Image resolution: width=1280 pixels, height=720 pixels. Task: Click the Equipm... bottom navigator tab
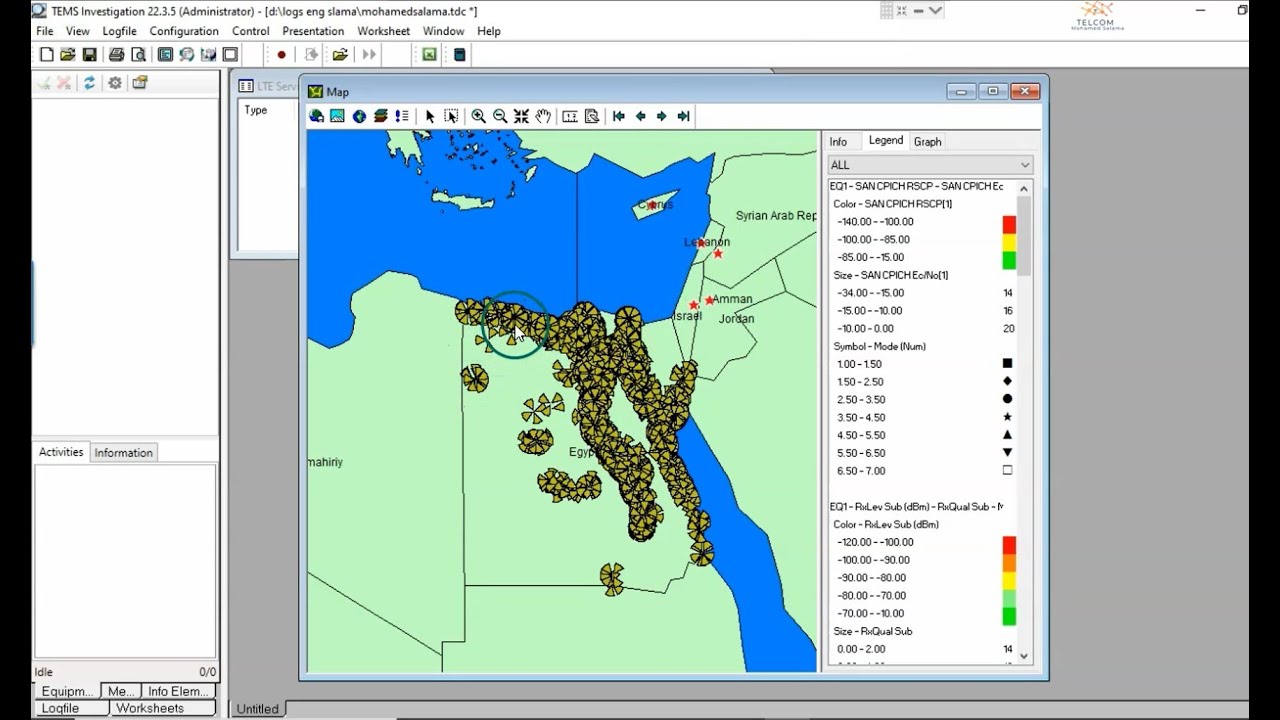67,691
